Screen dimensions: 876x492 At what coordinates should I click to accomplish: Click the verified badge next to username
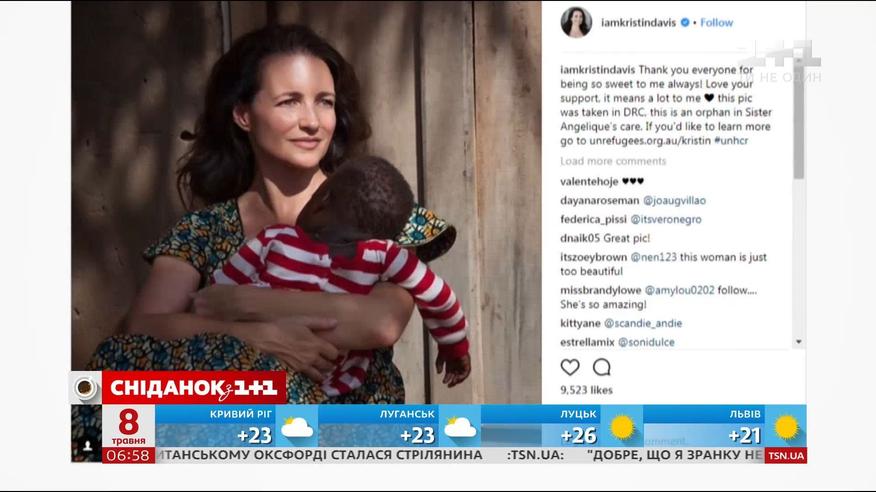tap(685, 22)
